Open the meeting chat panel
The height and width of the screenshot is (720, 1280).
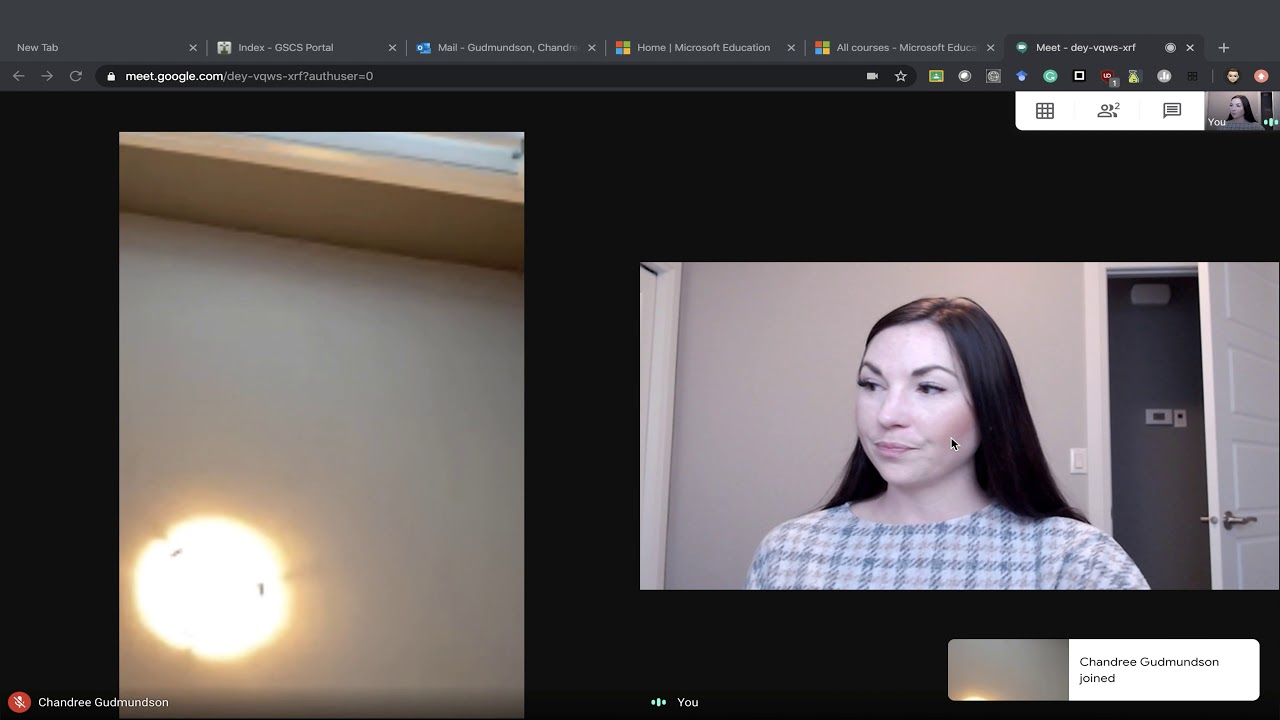pyautogui.click(x=1172, y=111)
